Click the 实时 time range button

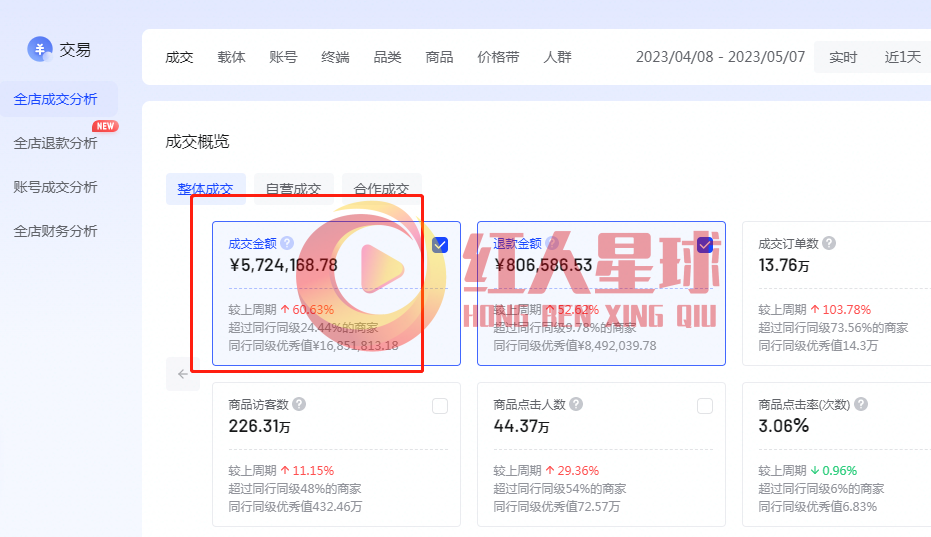pos(843,57)
